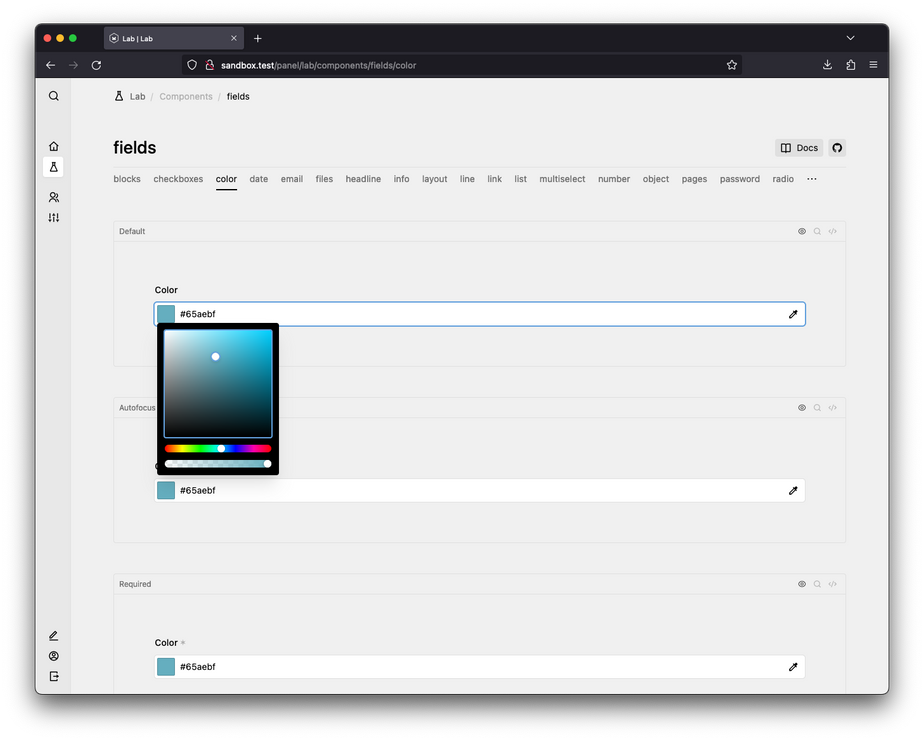924x741 pixels.
Task: Expand the more tabs ellipsis menu
Action: 811,179
